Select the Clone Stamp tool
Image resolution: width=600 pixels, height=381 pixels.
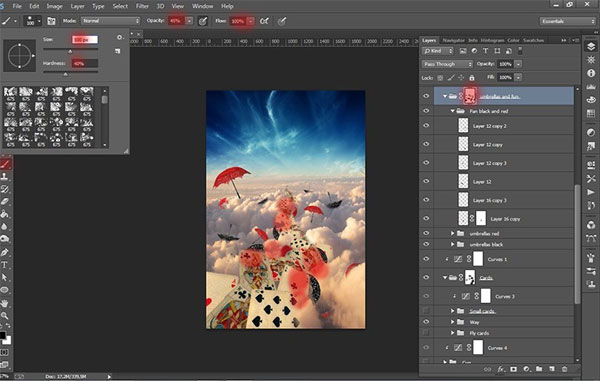pyautogui.click(x=5, y=177)
